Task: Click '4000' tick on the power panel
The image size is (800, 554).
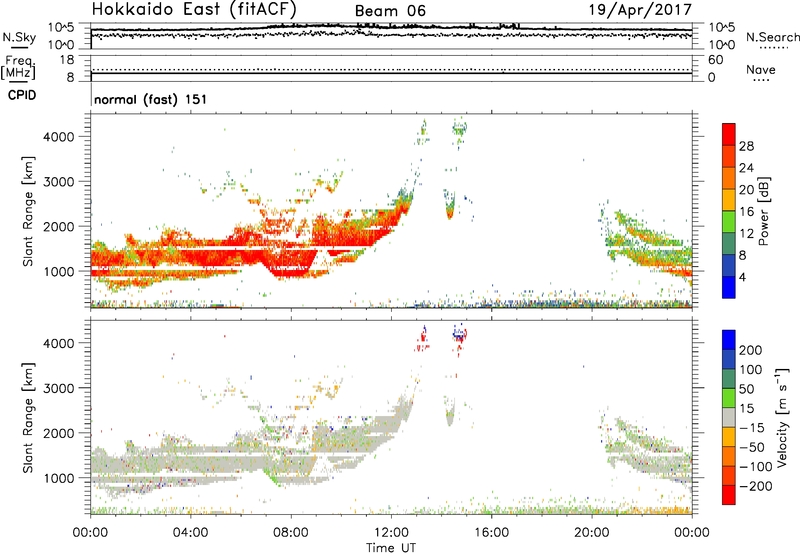Action: click(x=59, y=137)
